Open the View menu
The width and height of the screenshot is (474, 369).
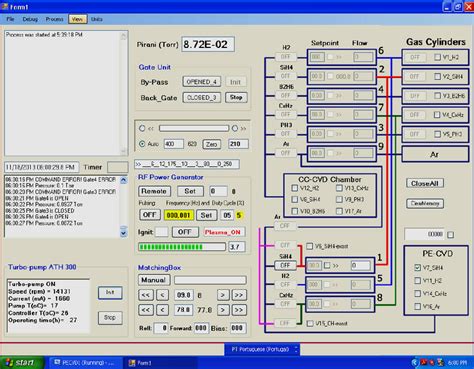77,19
